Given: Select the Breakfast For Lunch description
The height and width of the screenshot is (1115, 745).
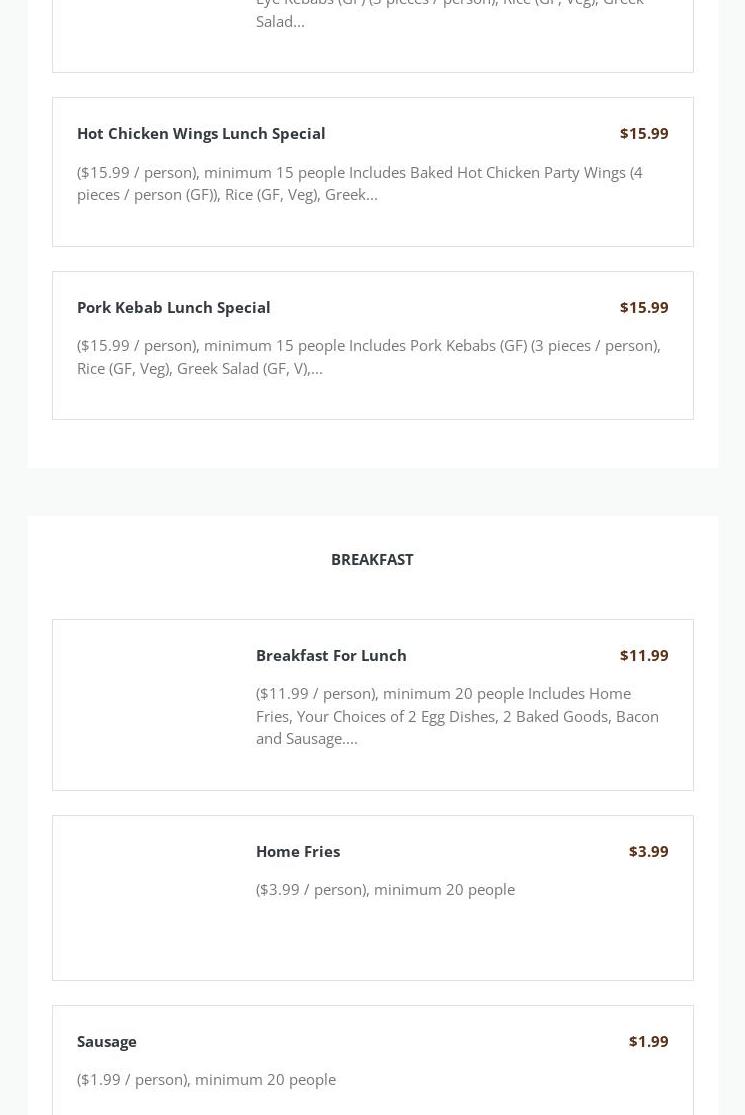Looking at the screenshot, I should pos(457,715).
